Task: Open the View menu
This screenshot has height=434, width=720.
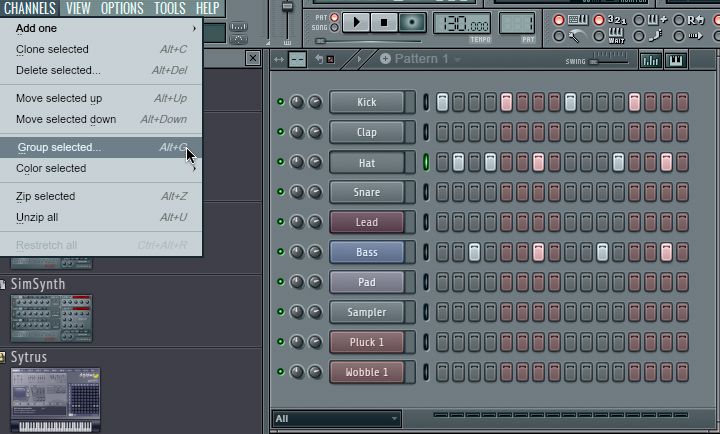Action: coord(78,8)
